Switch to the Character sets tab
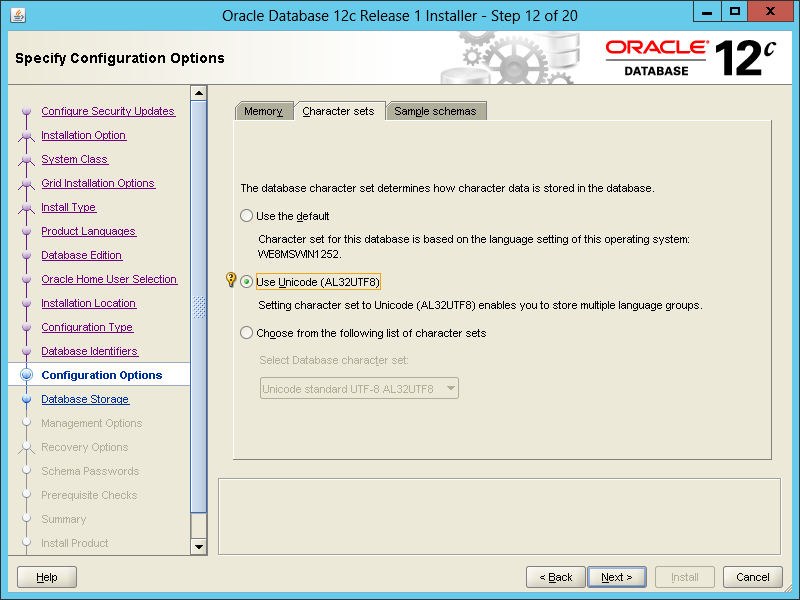Screen dimensions: 800x600 (338, 111)
